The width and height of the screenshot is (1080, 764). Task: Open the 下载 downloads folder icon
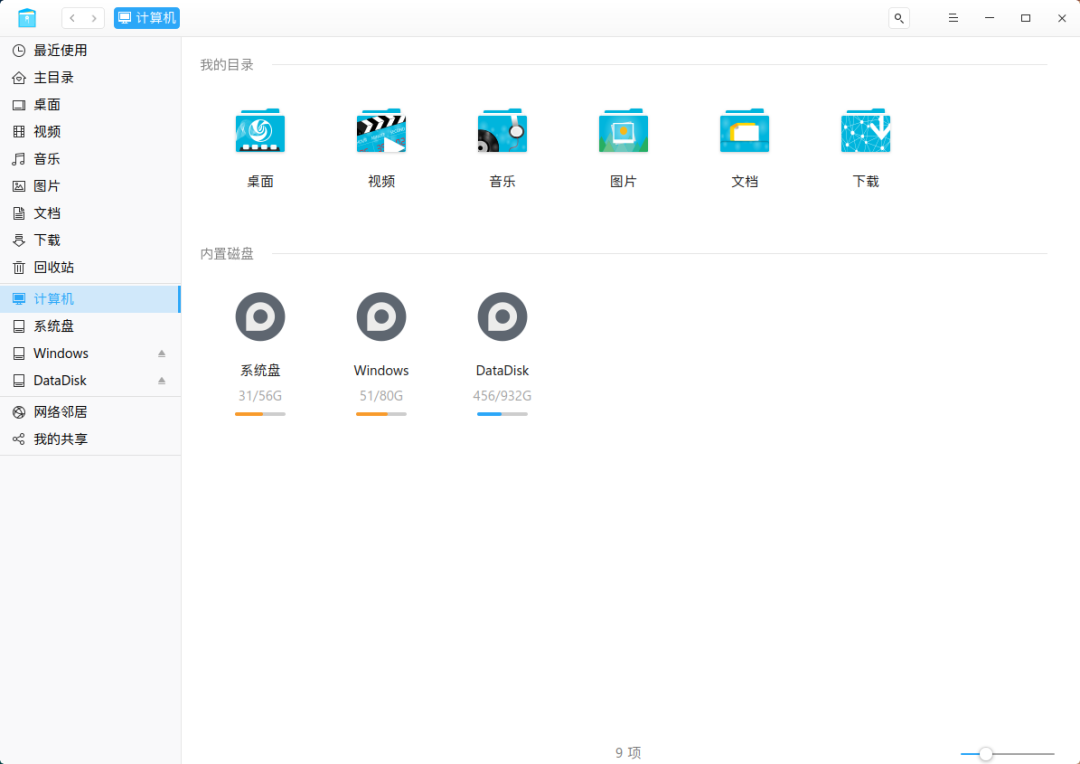865,130
